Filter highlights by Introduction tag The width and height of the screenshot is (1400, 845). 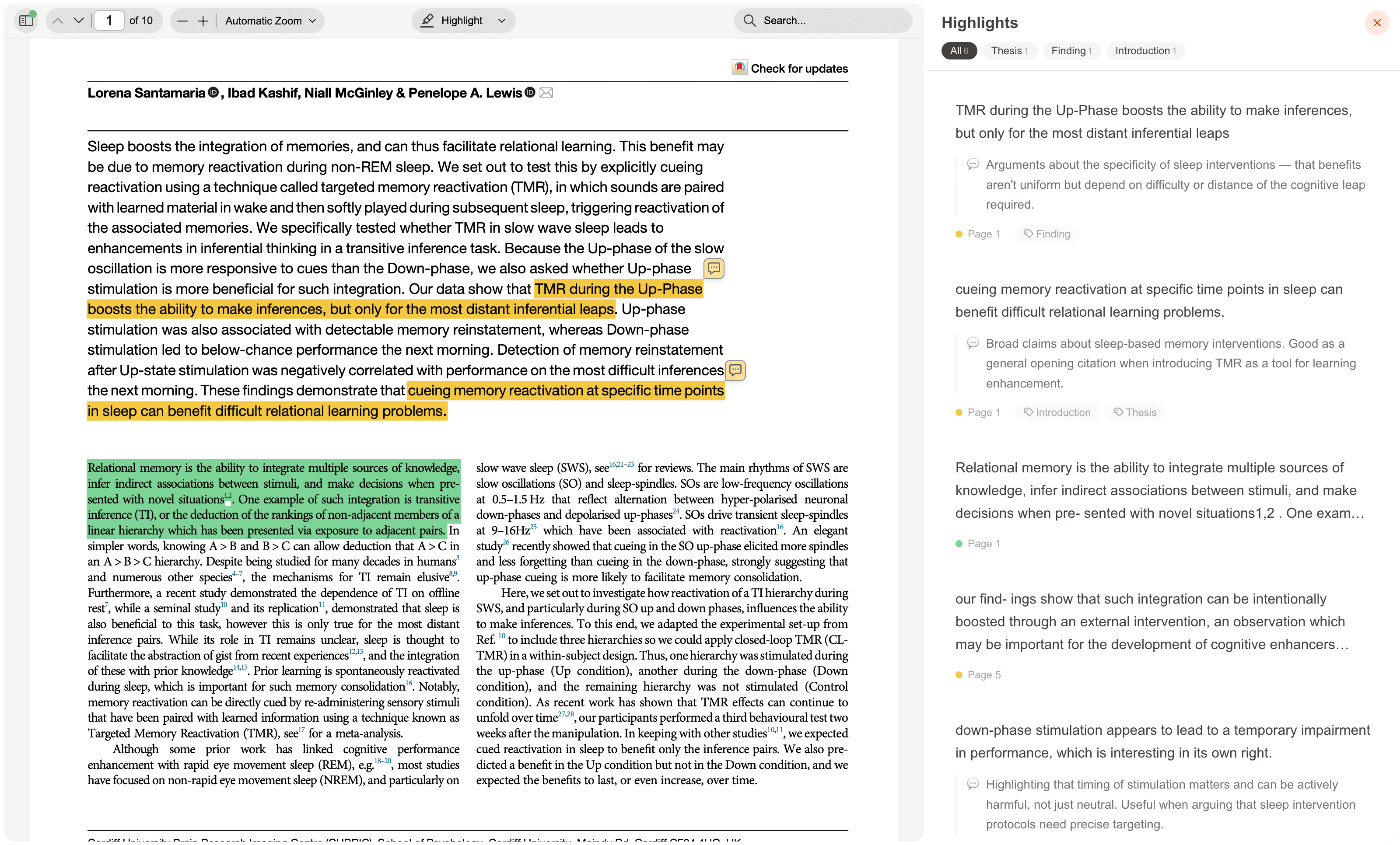point(1145,51)
